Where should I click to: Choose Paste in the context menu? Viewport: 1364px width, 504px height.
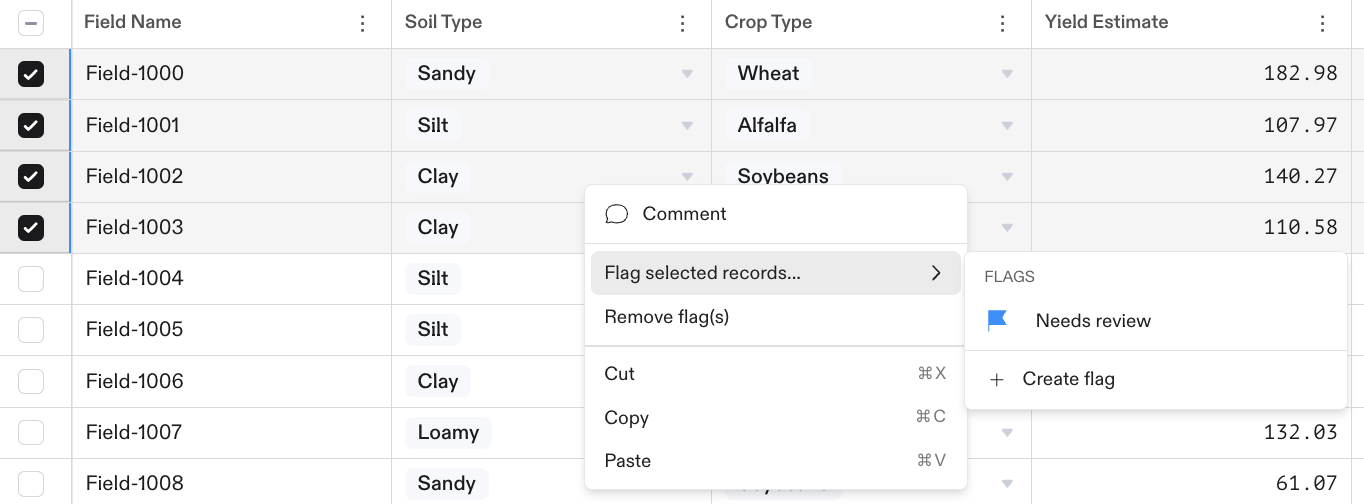(628, 461)
